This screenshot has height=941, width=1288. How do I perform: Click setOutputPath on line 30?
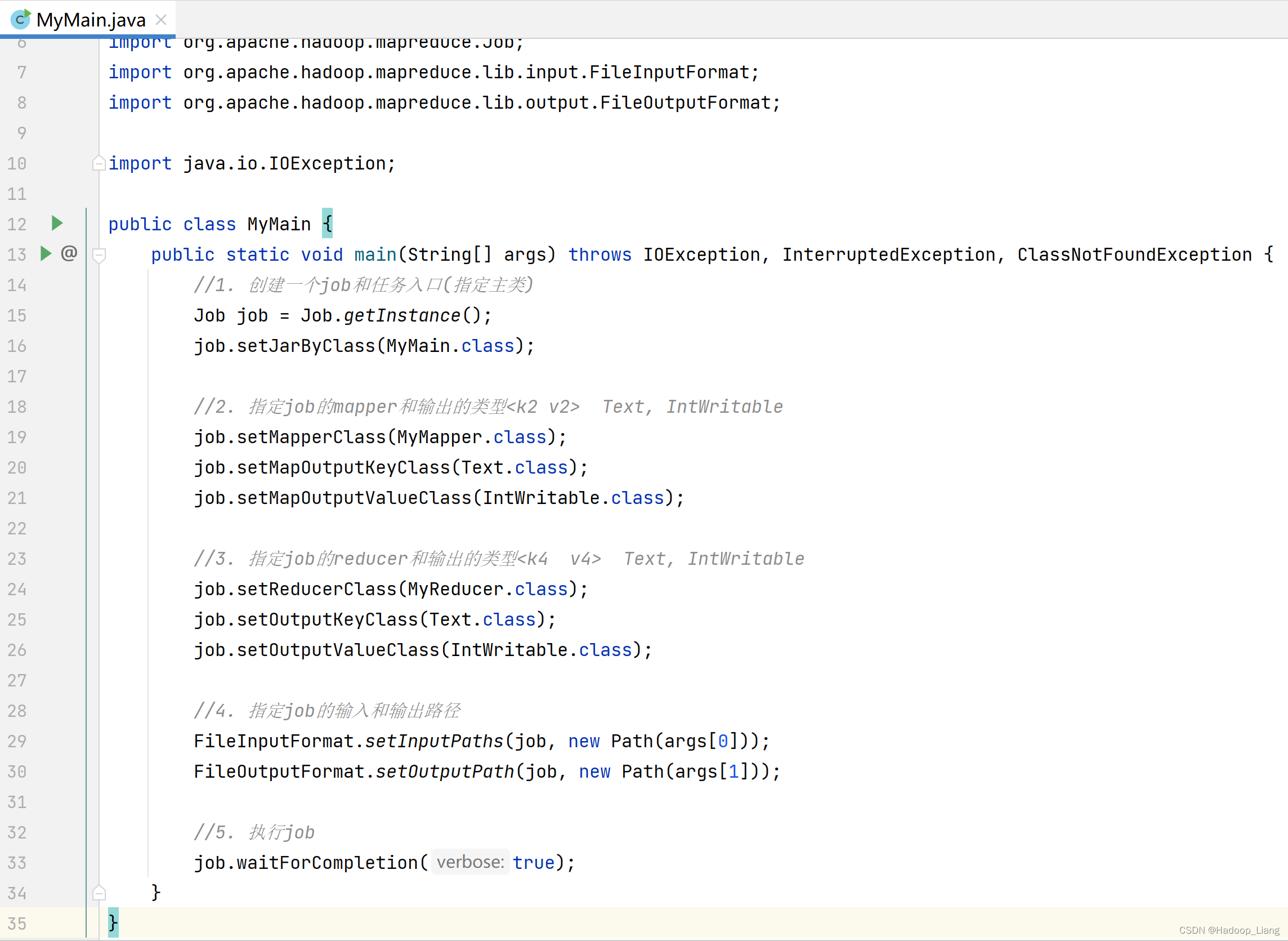445,772
